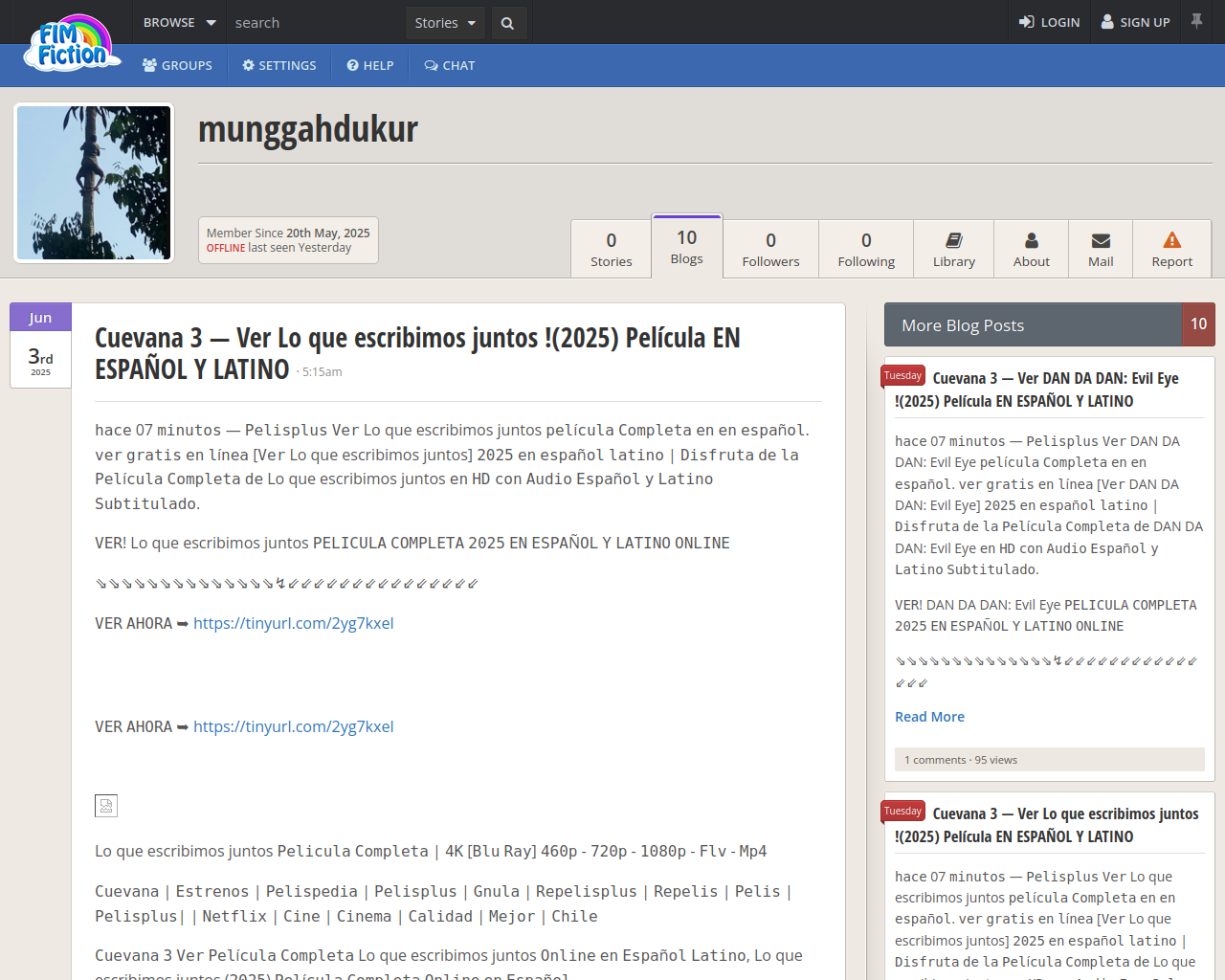Click the second tinyurl VER AHORA link
The image size is (1225, 980).
pos(294,726)
